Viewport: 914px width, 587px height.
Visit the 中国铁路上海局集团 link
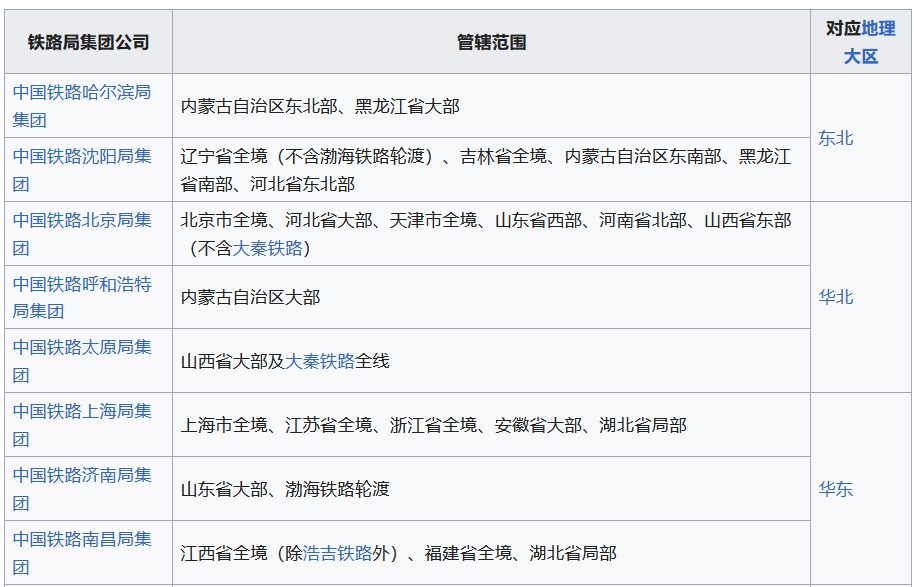coord(82,425)
